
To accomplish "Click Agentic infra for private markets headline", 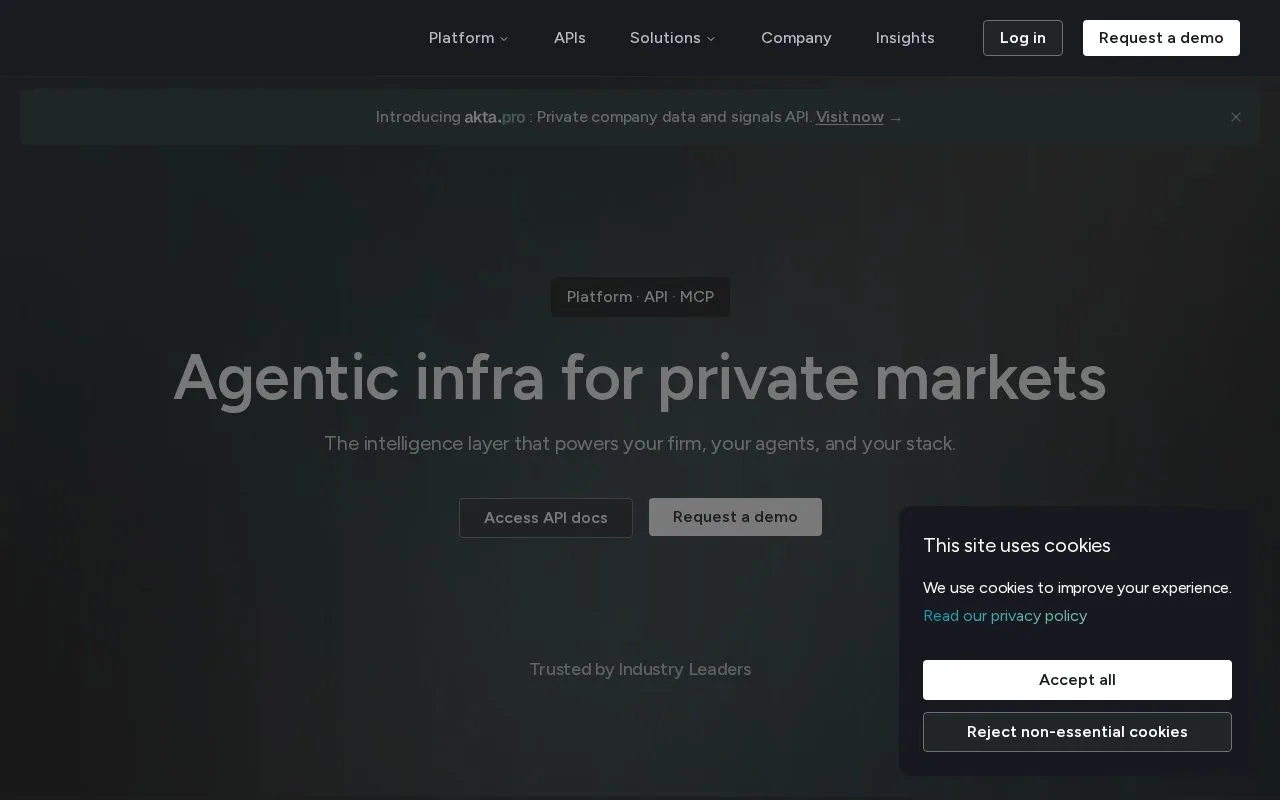I will click(640, 378).
